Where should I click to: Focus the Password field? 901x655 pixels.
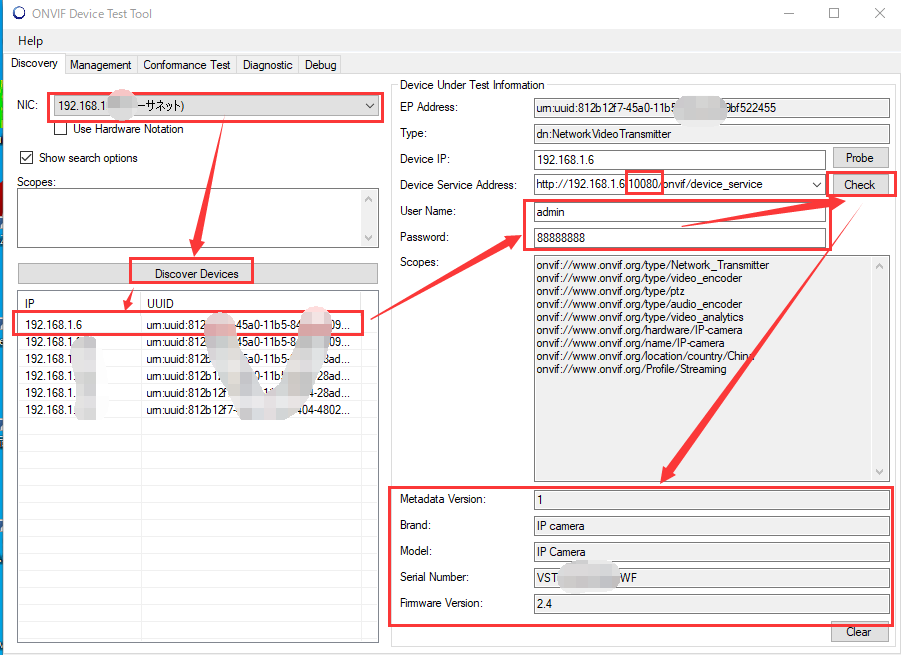680,238
